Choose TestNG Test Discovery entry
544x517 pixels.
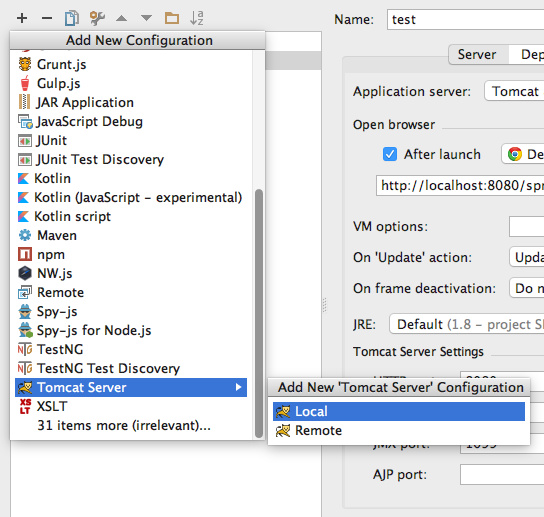[131, 368]
